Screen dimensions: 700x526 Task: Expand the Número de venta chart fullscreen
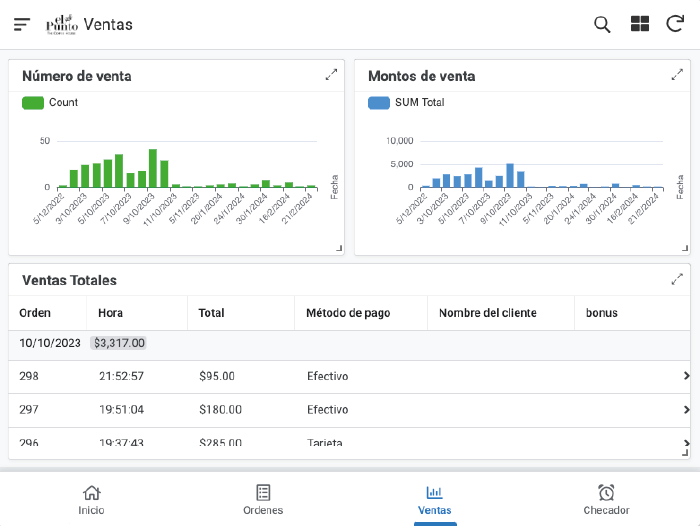coord(331,75)
